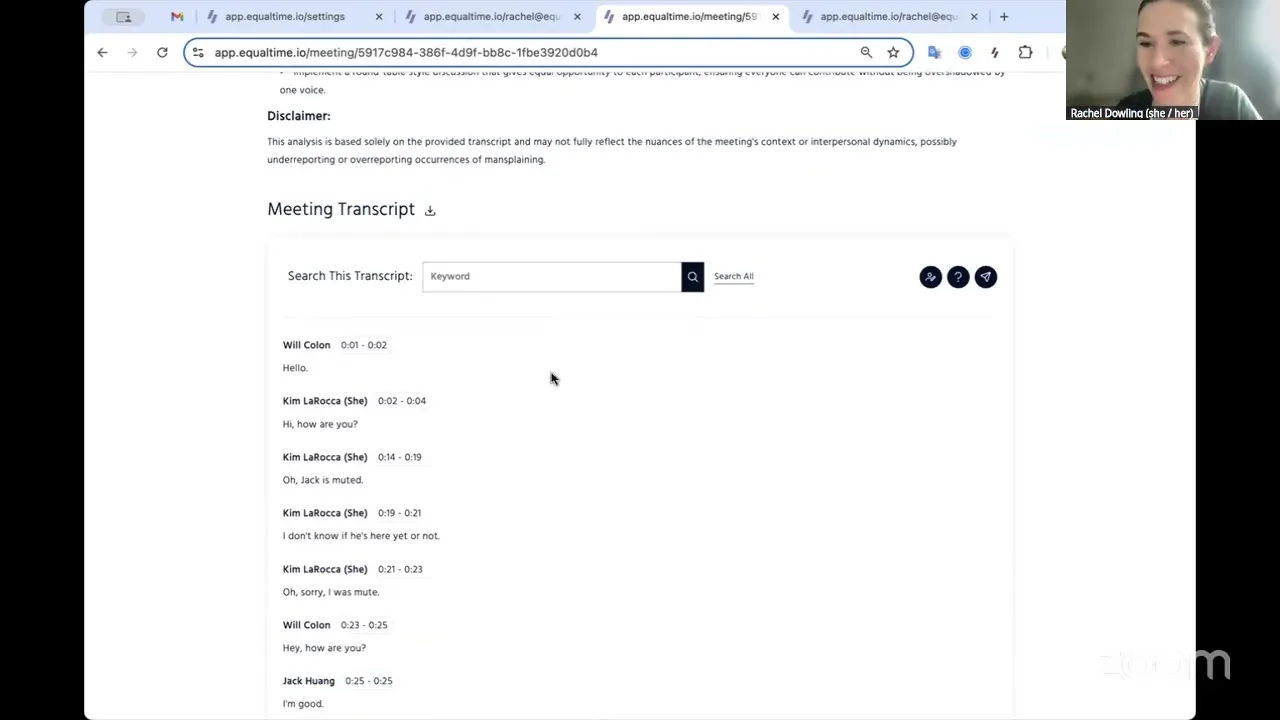Open the edit speaker names icon
The image size is (1280, 720).
[x=930, y=277]
